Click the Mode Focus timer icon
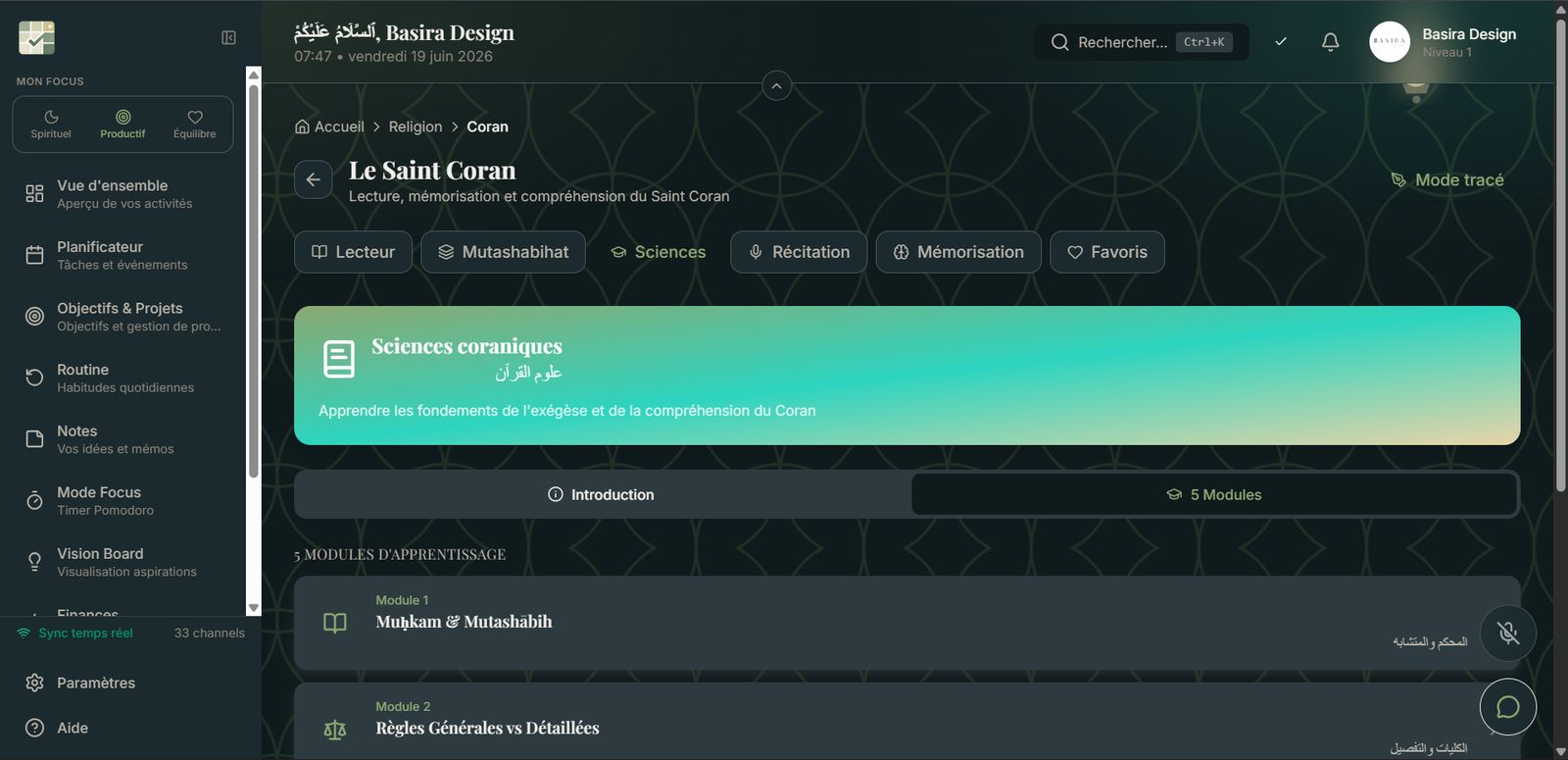 point(34,500)
